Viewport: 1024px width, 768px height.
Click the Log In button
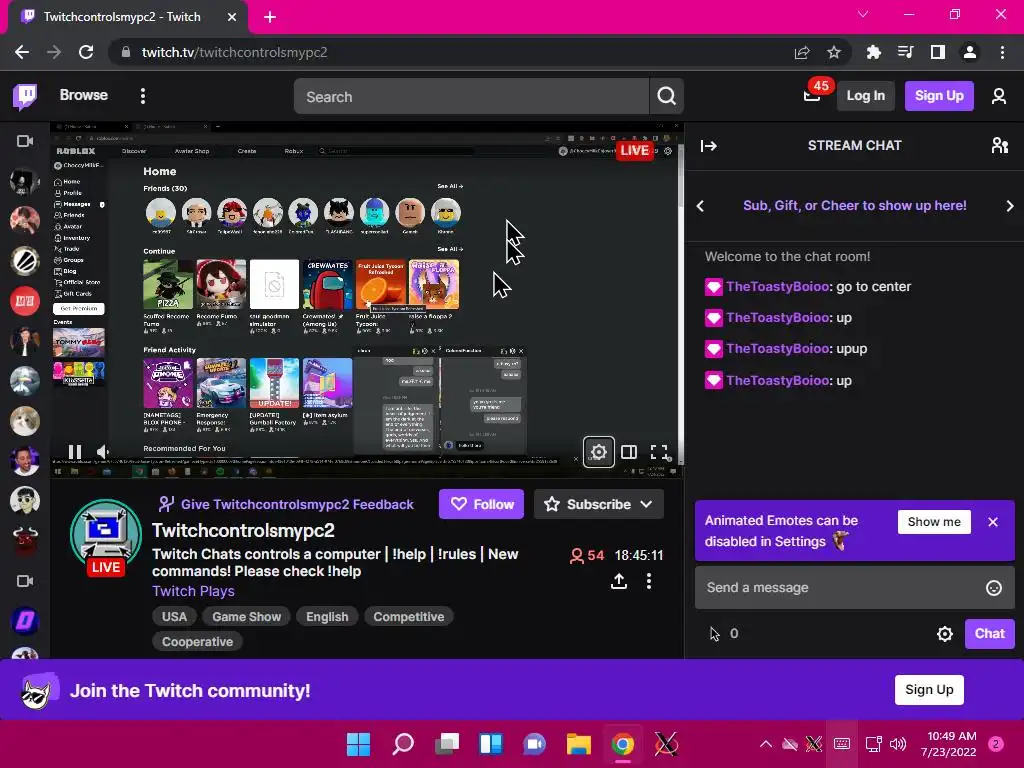(x=865, y=96)
